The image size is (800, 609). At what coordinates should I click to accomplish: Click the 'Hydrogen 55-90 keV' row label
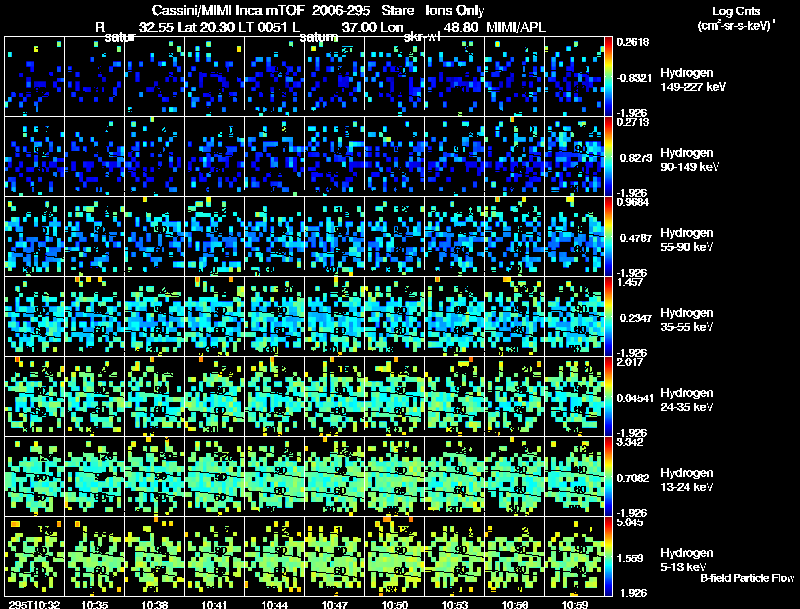click(686, 240)
